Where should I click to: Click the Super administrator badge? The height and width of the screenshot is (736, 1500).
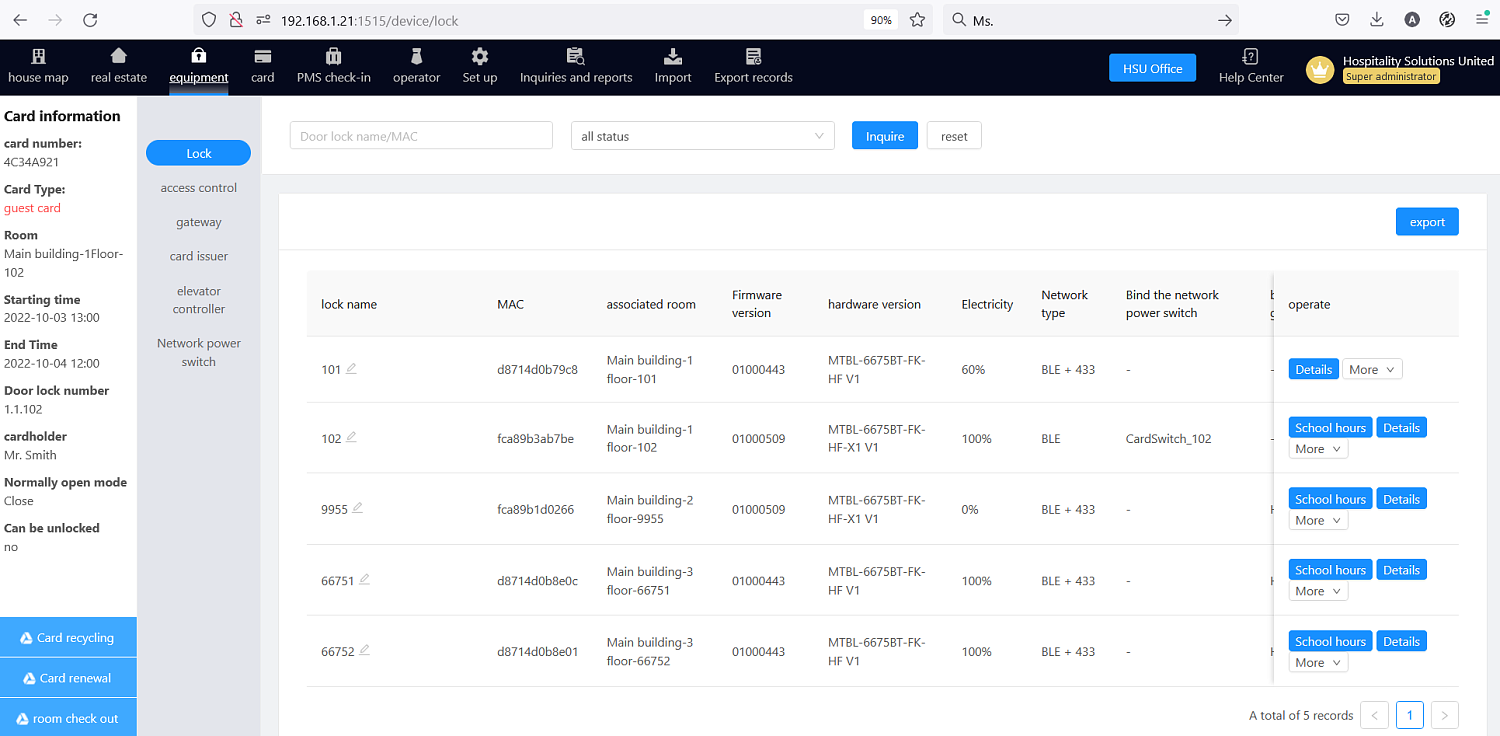point(1391,77)
